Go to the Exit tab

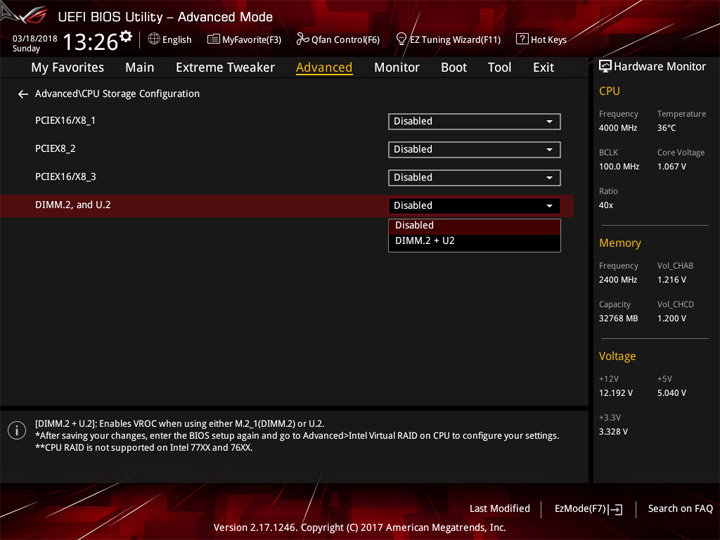point(543,68)
